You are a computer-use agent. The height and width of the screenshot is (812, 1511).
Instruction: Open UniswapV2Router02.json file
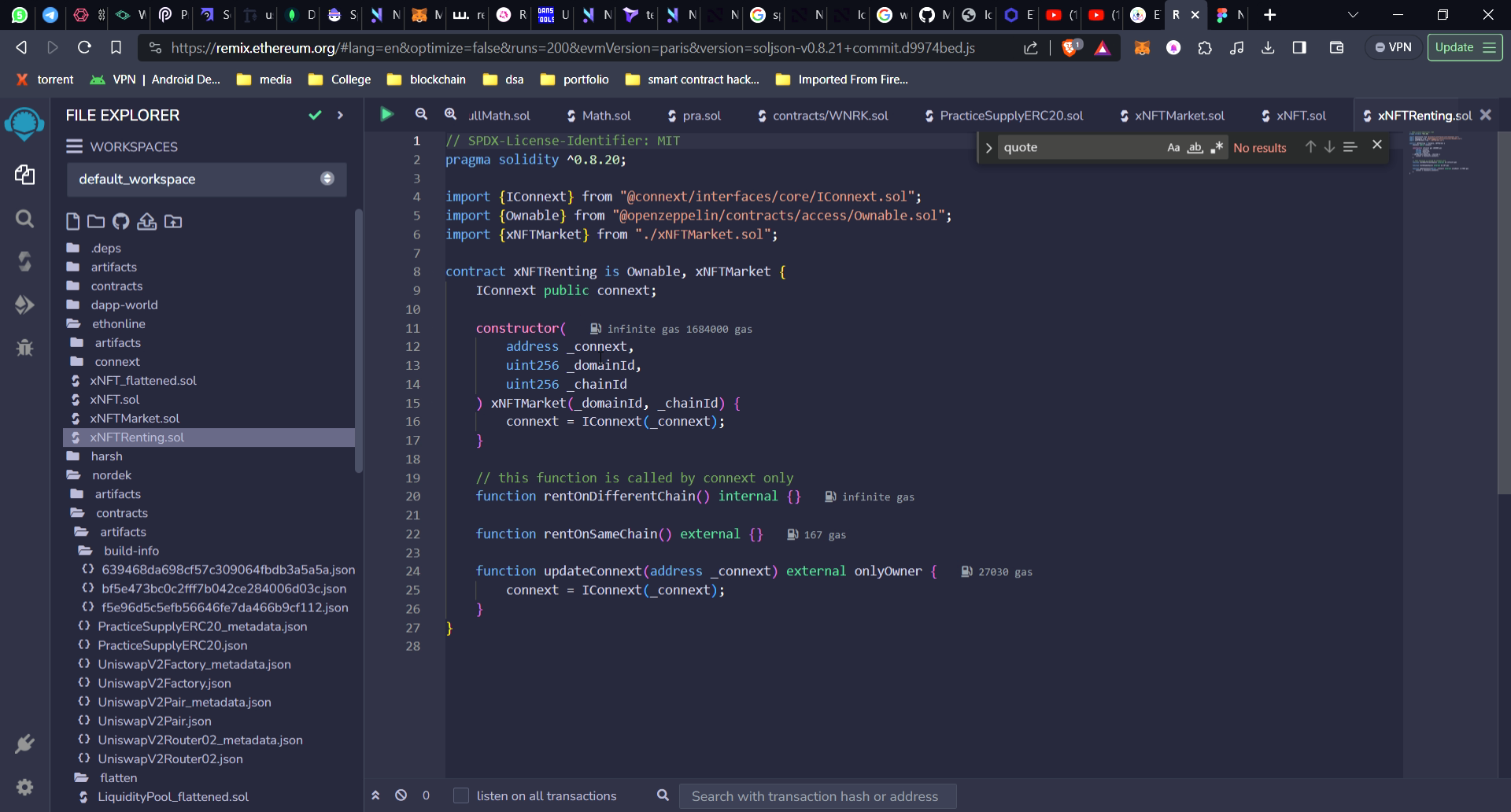coord(170,758)
